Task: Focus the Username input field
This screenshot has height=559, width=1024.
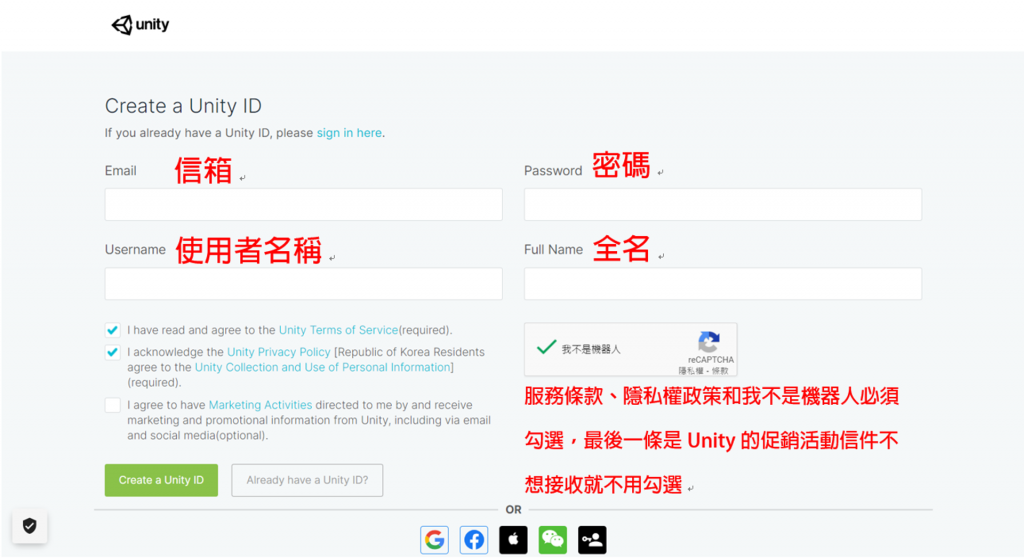Action: click(x=304, y=283)
